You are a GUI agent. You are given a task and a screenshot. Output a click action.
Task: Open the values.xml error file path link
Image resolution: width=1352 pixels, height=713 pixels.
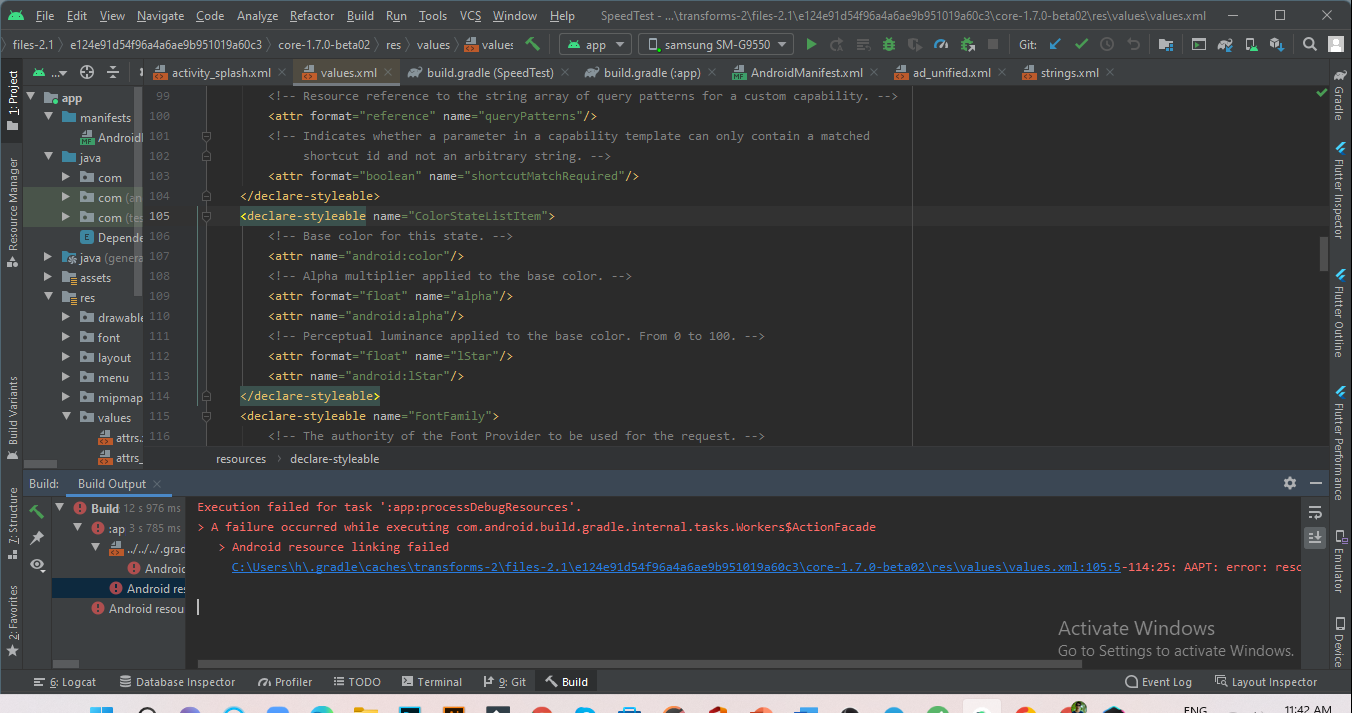click(x=676, y=567)
